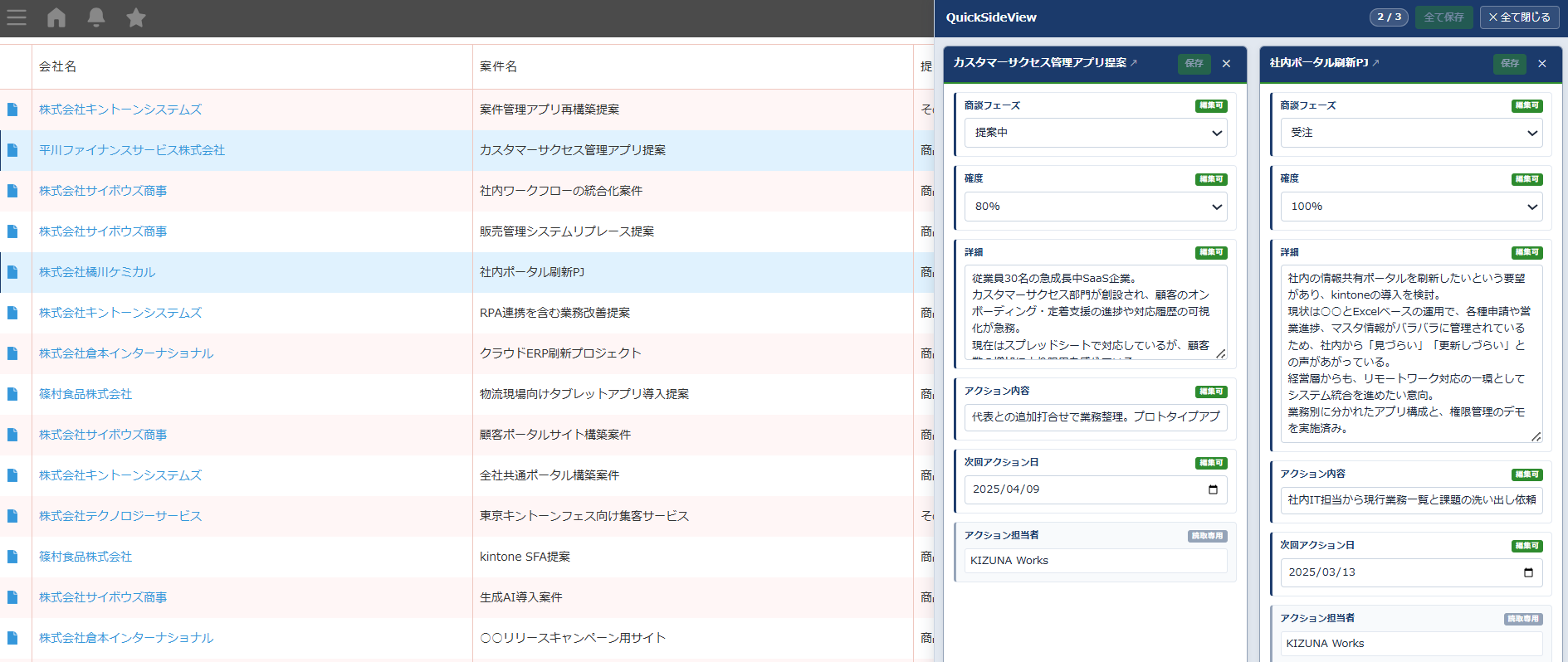Open 平川ファイナンスサービス株式会社 link
Viewport: 1568px width, 662px height.
click(x=132, y=150)
